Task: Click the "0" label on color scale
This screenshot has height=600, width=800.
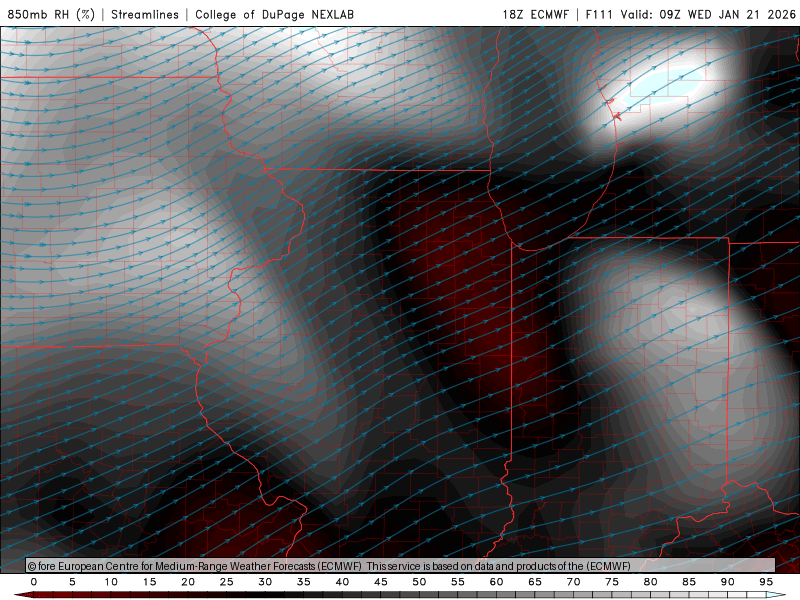Action: (x=34, y=582)
